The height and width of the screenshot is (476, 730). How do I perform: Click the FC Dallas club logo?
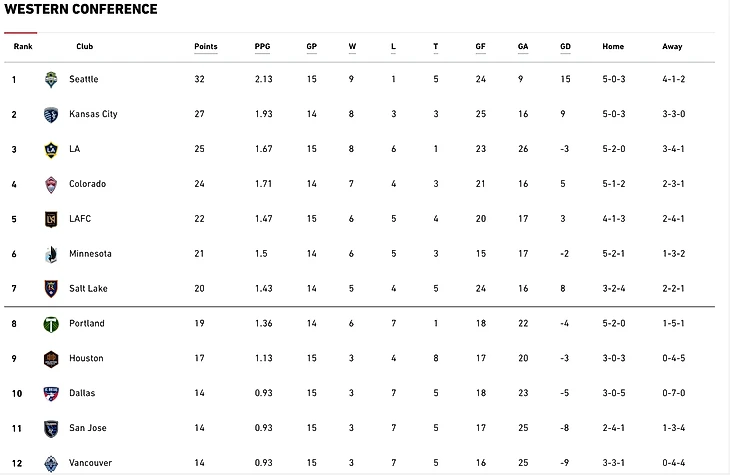point(51,394)
